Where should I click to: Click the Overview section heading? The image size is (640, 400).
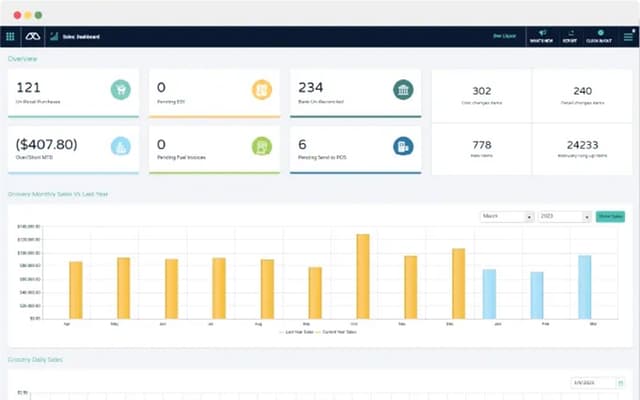(x=22, y=59)
